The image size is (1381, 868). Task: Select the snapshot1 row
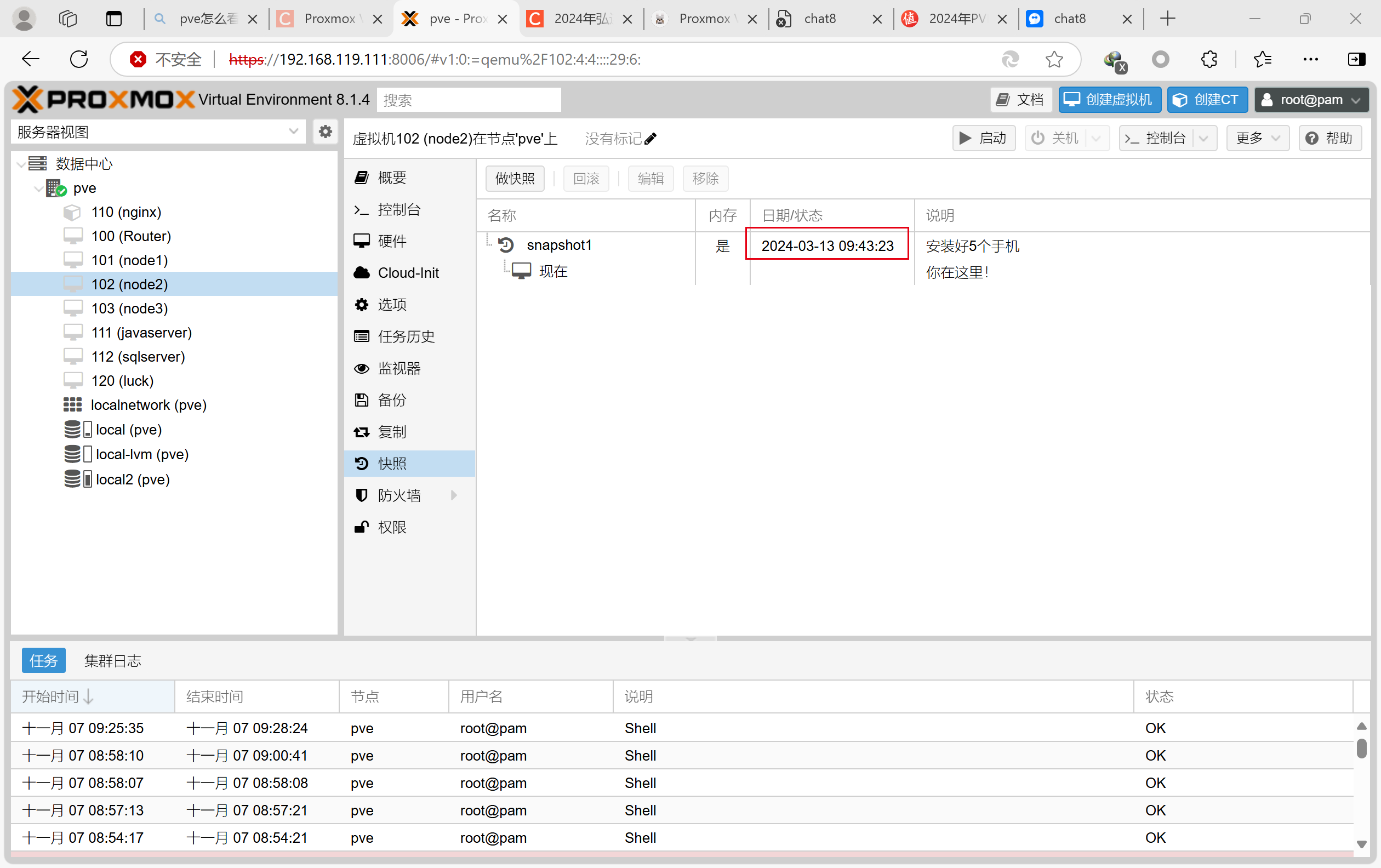tap(923, 245)
